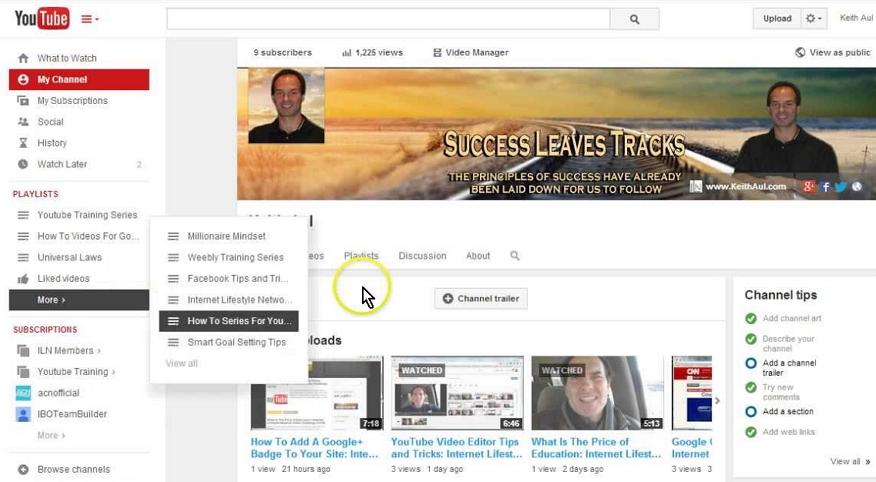
Task: Switch to the Discussion tab
Action: [x=422, y=256]
